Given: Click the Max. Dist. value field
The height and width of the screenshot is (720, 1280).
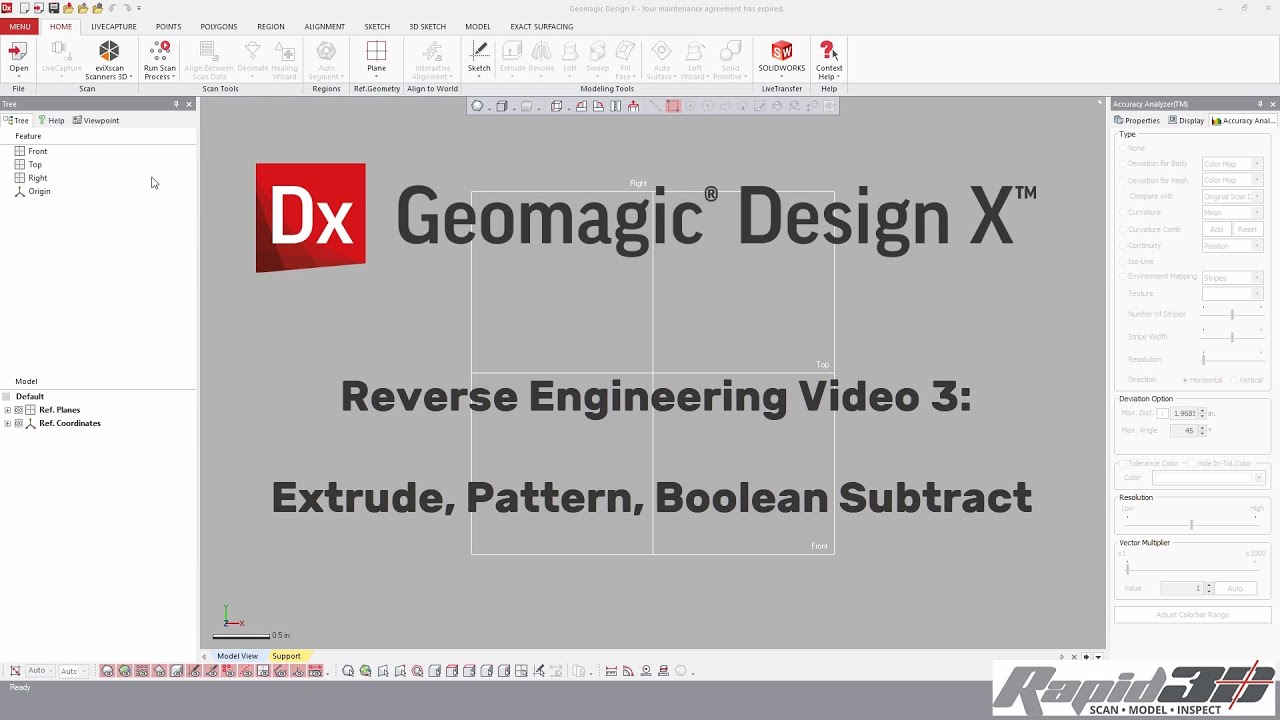Looking at the screenshot, I should click(1184, 413).
